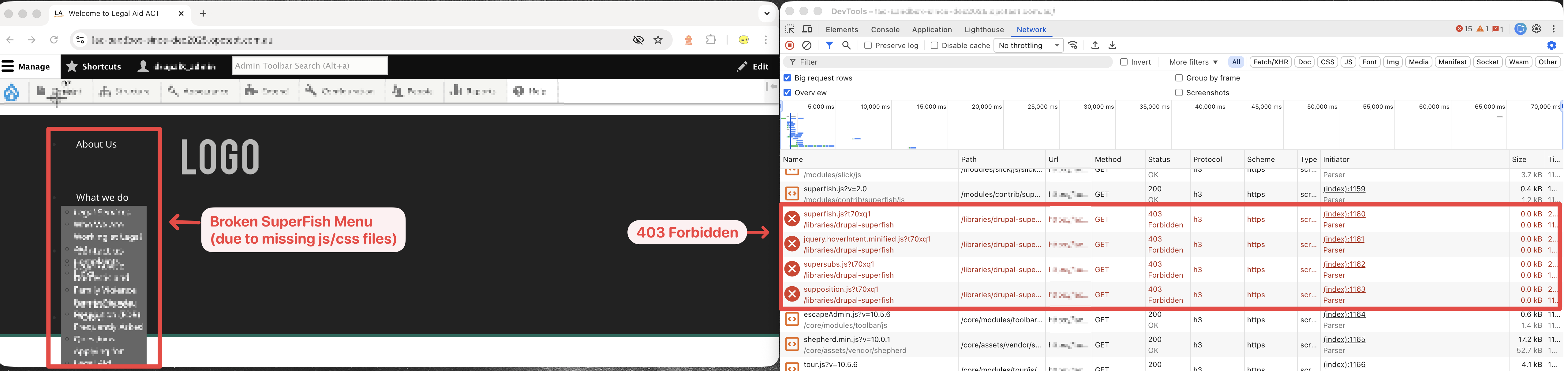This screenshot has height=371, width=1568.
Task: Enable the Preserve log checkbox
Action: (868, 45)
